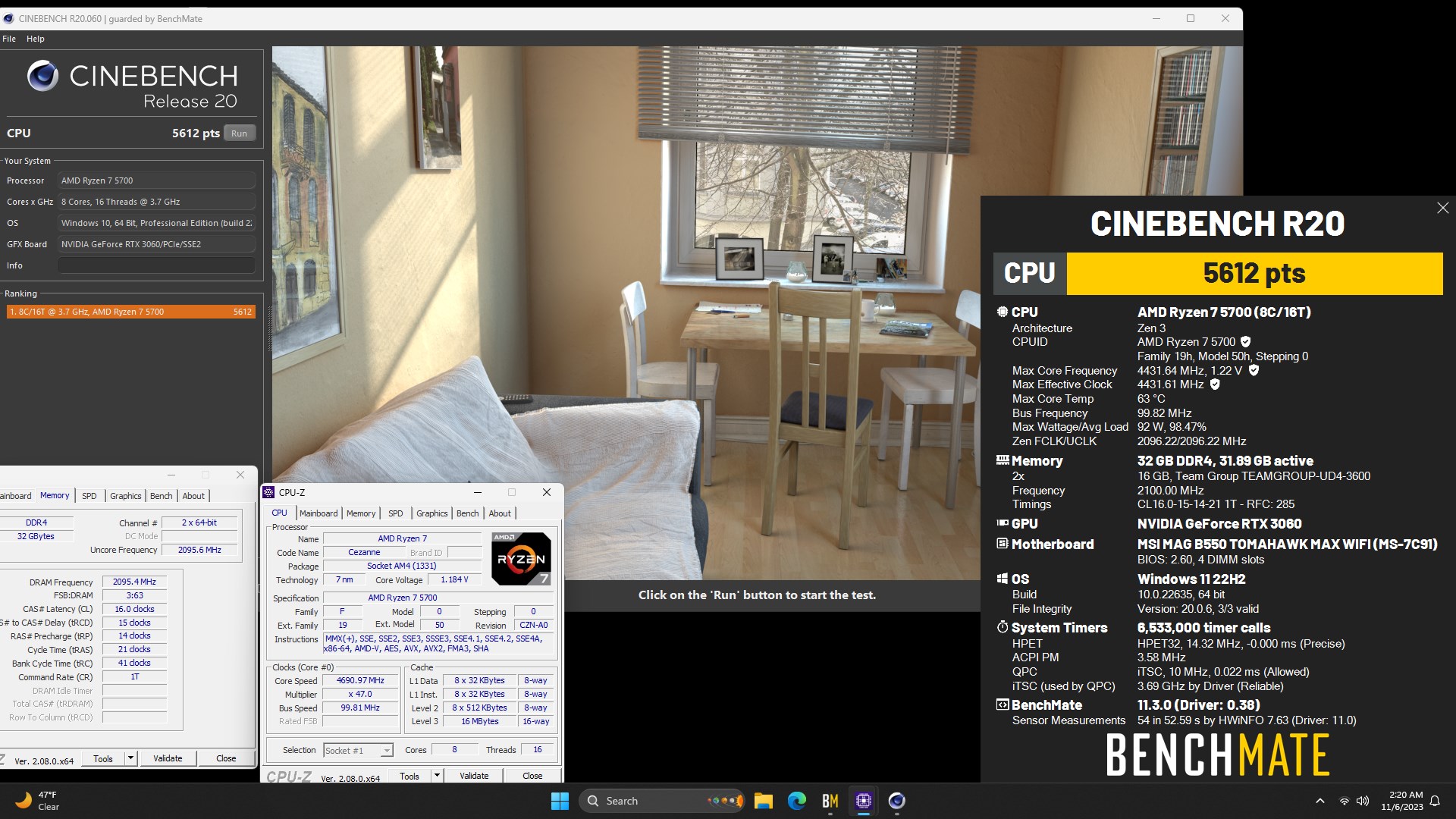Click the BenchMate section icon in result panel
Image resolution: width=1456 pixels, height=819 pixels.
(x=1002, y=704)
